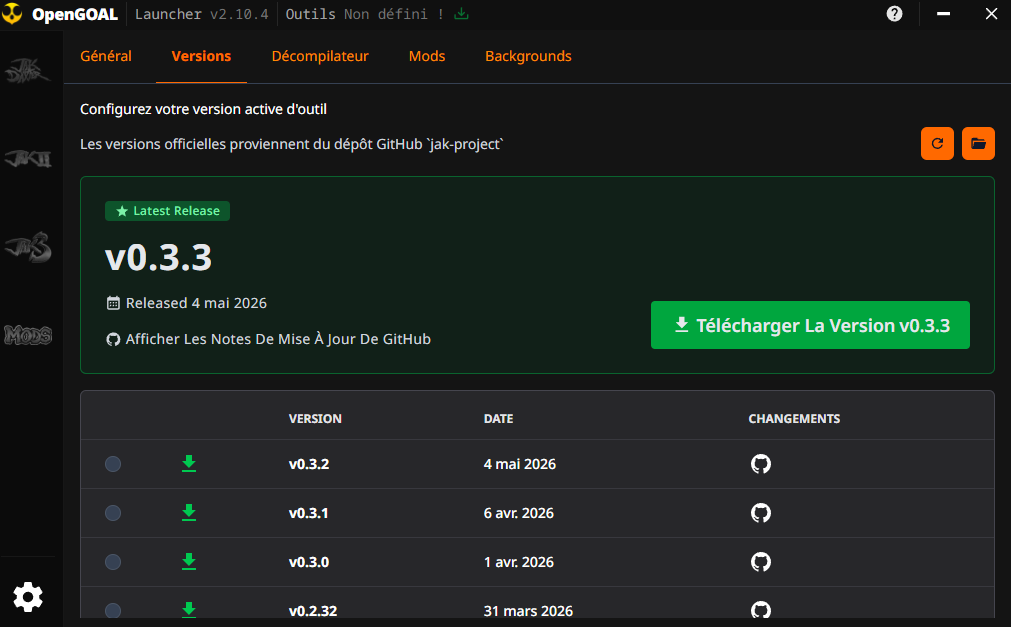
Task: Click the 31 mars 2026 date cell
Action: [x=528, y=610]
